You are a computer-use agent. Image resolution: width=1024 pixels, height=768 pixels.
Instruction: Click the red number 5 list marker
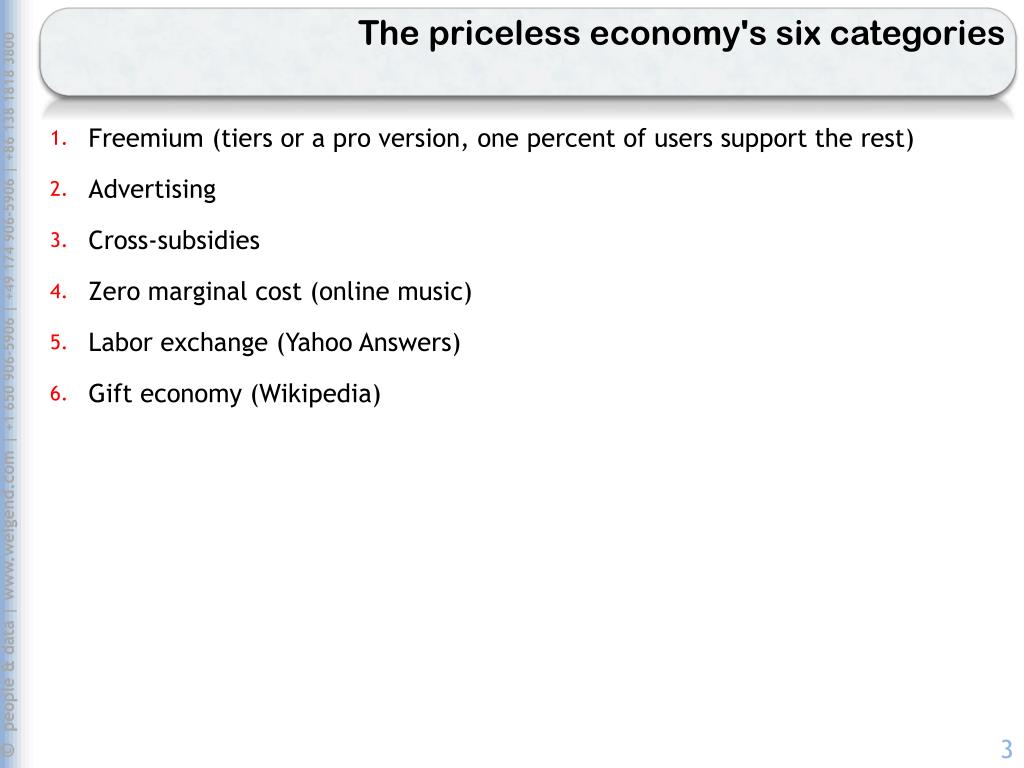point(59,342)
